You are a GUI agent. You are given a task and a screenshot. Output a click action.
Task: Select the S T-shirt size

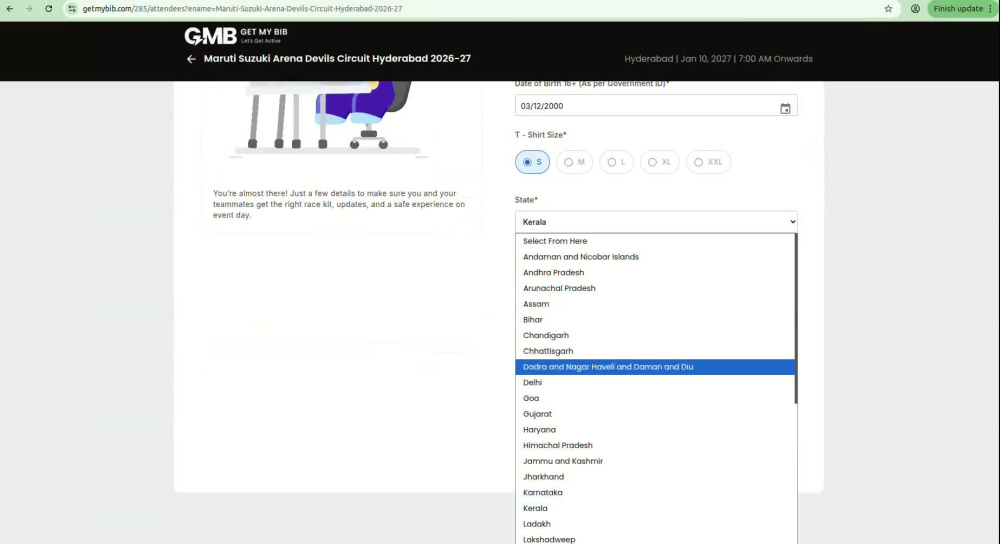click(532, 162)
